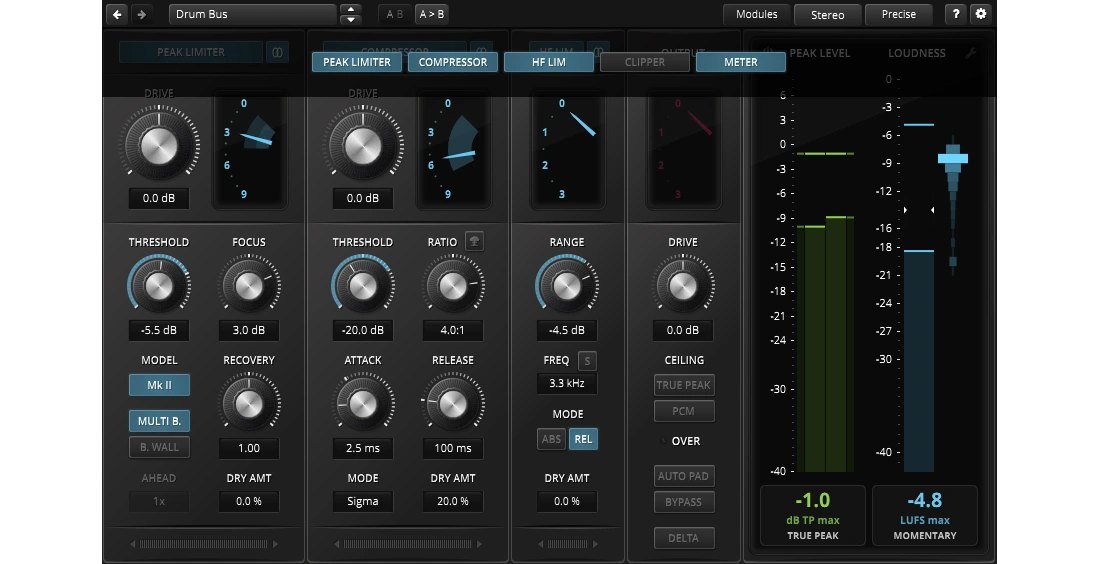The width and height of the screenshot is (1099, 564).
Task: Click left arrow under compressor module
Action: click(x=337, y=544)
